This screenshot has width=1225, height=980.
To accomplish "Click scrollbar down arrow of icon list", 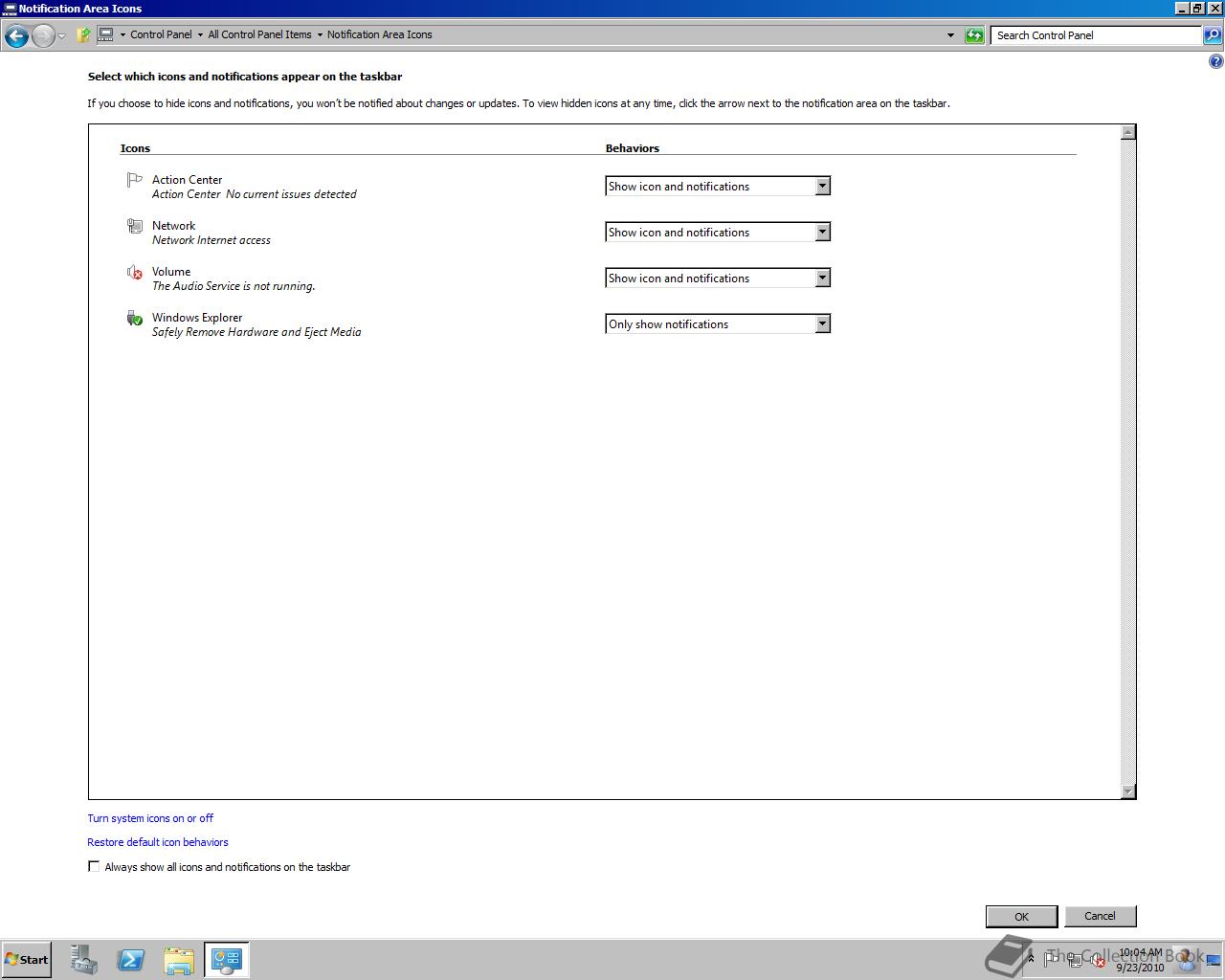I will [x=1128, y=791].
